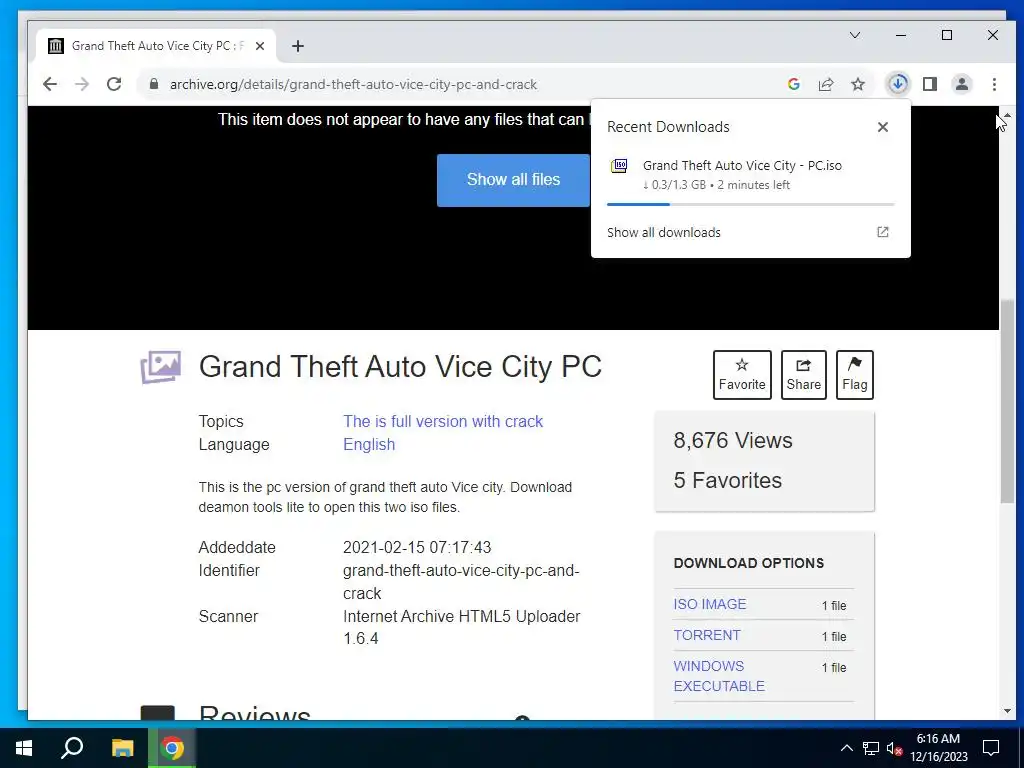Open Windows taskbar search
The image size is (1024, 768).
coord(72,748)
